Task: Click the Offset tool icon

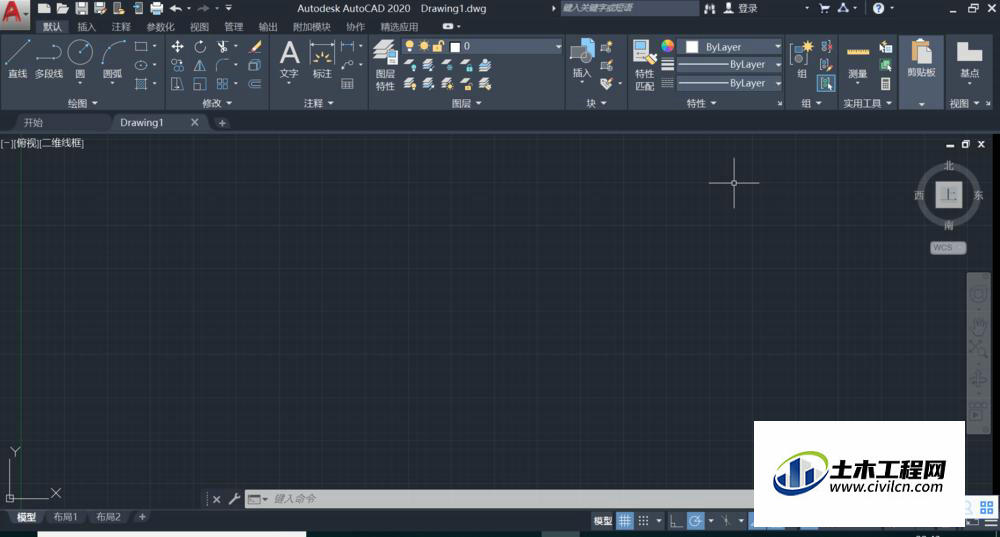Action: point(255,84)
